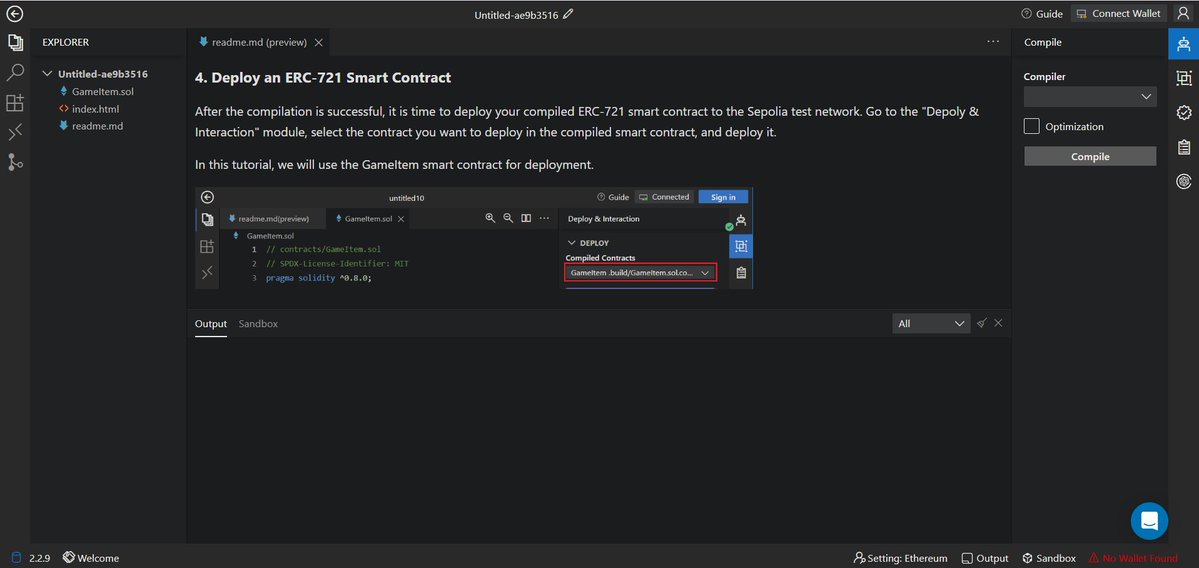The height and width of the screenshot is (568, 1199).
Task: Switch to the Sandbox tab
Action: (x=258, y=324)
